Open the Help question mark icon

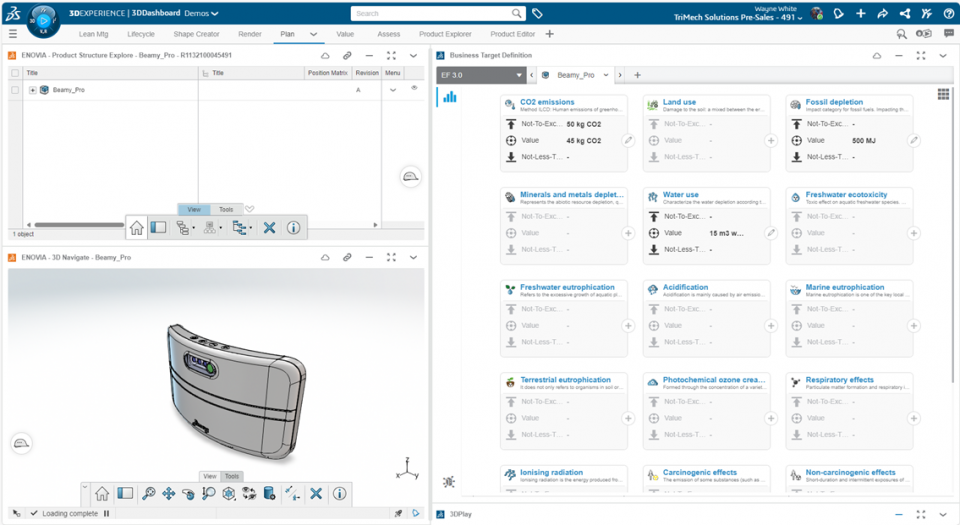click(x=948, y=13)
